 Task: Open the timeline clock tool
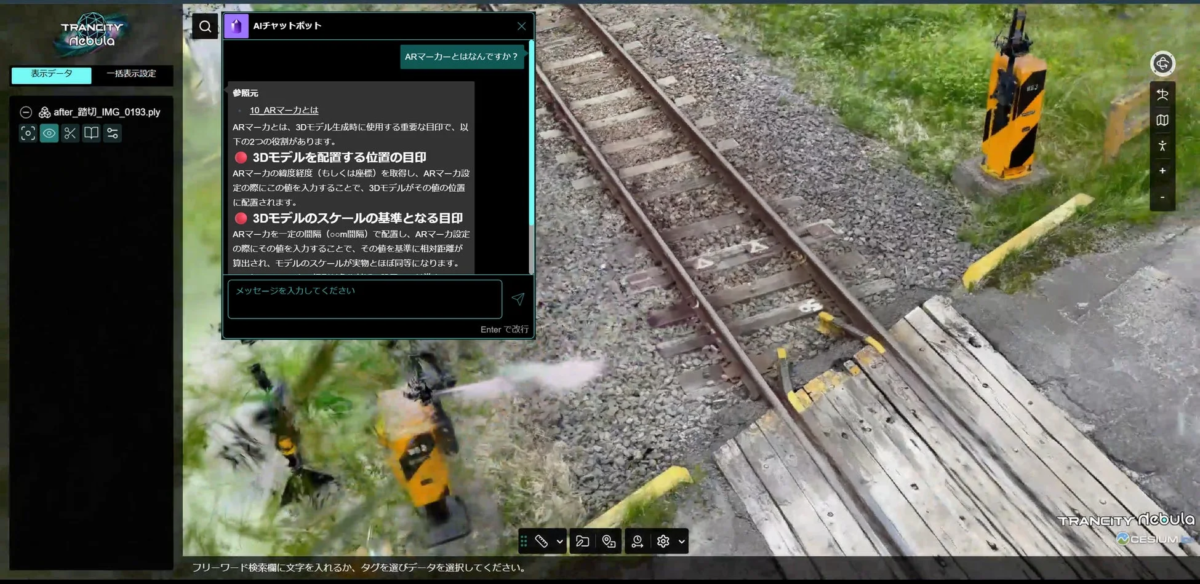coord(637,541)
